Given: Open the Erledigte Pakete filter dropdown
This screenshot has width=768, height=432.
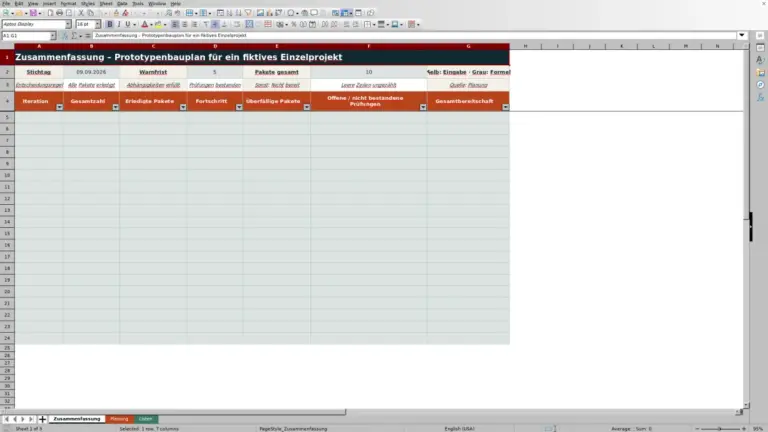Looking at the screenshot, I should click(x=183, y=107).
